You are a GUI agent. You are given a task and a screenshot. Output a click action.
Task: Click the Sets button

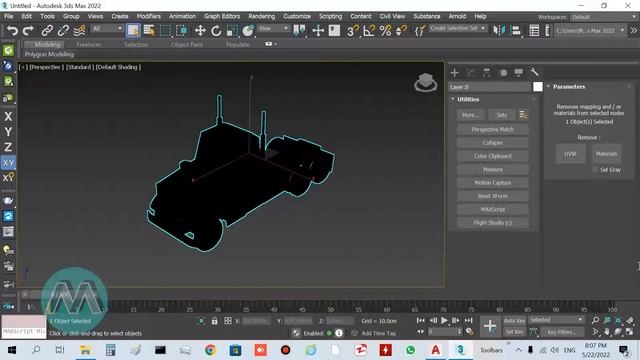click(502, 115)
